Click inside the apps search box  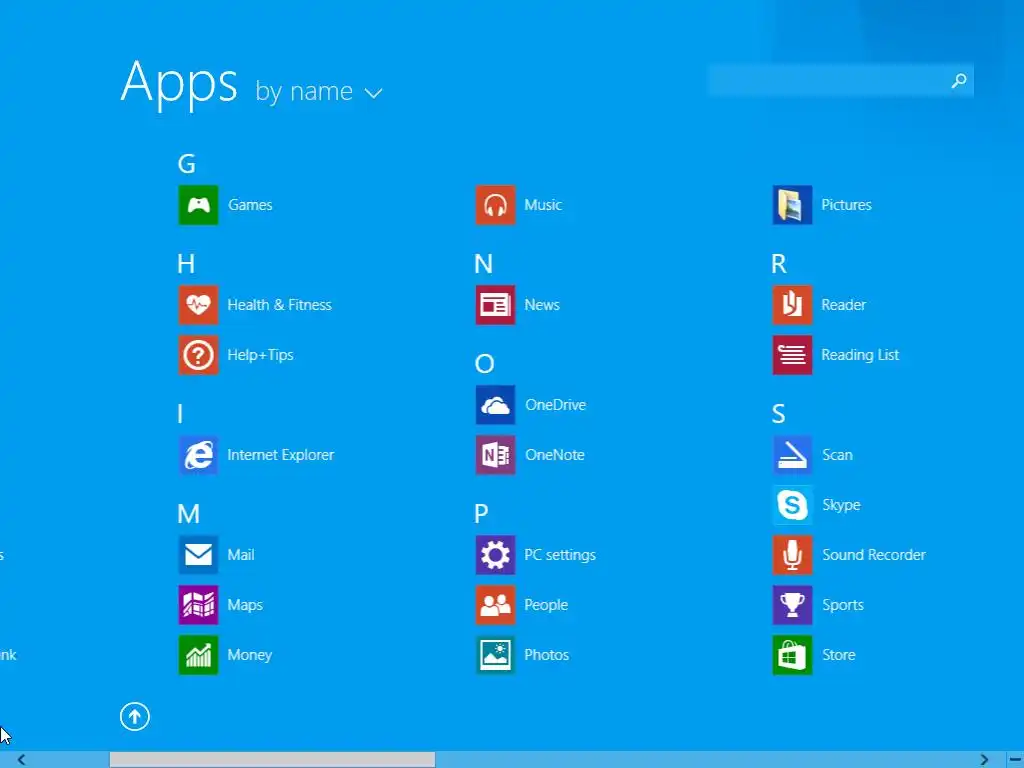click(840, 81)
